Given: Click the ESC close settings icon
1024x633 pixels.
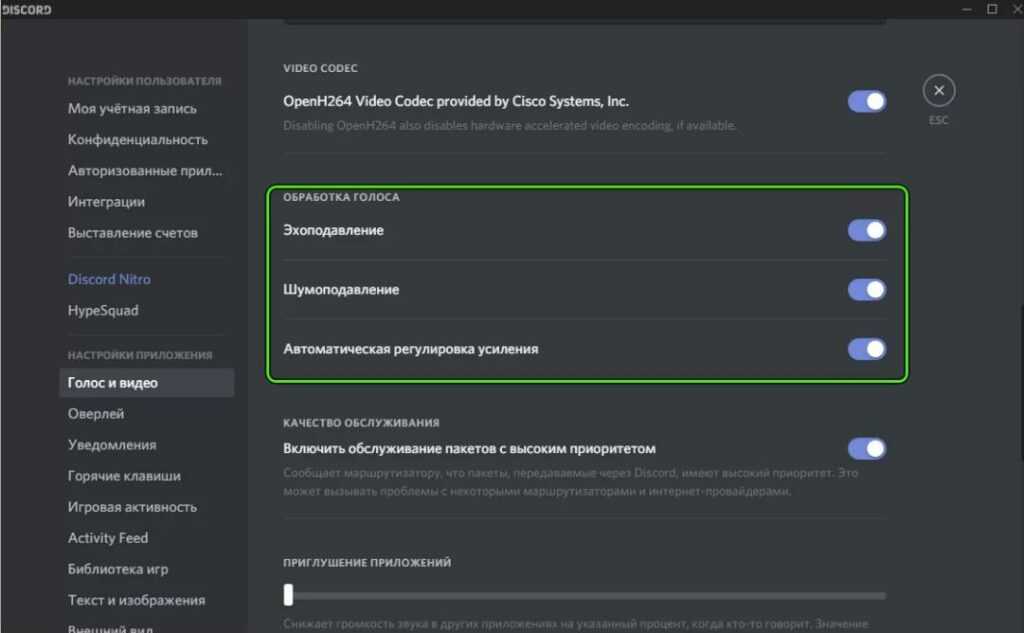Looking at the screenshot, I should 938,91.
